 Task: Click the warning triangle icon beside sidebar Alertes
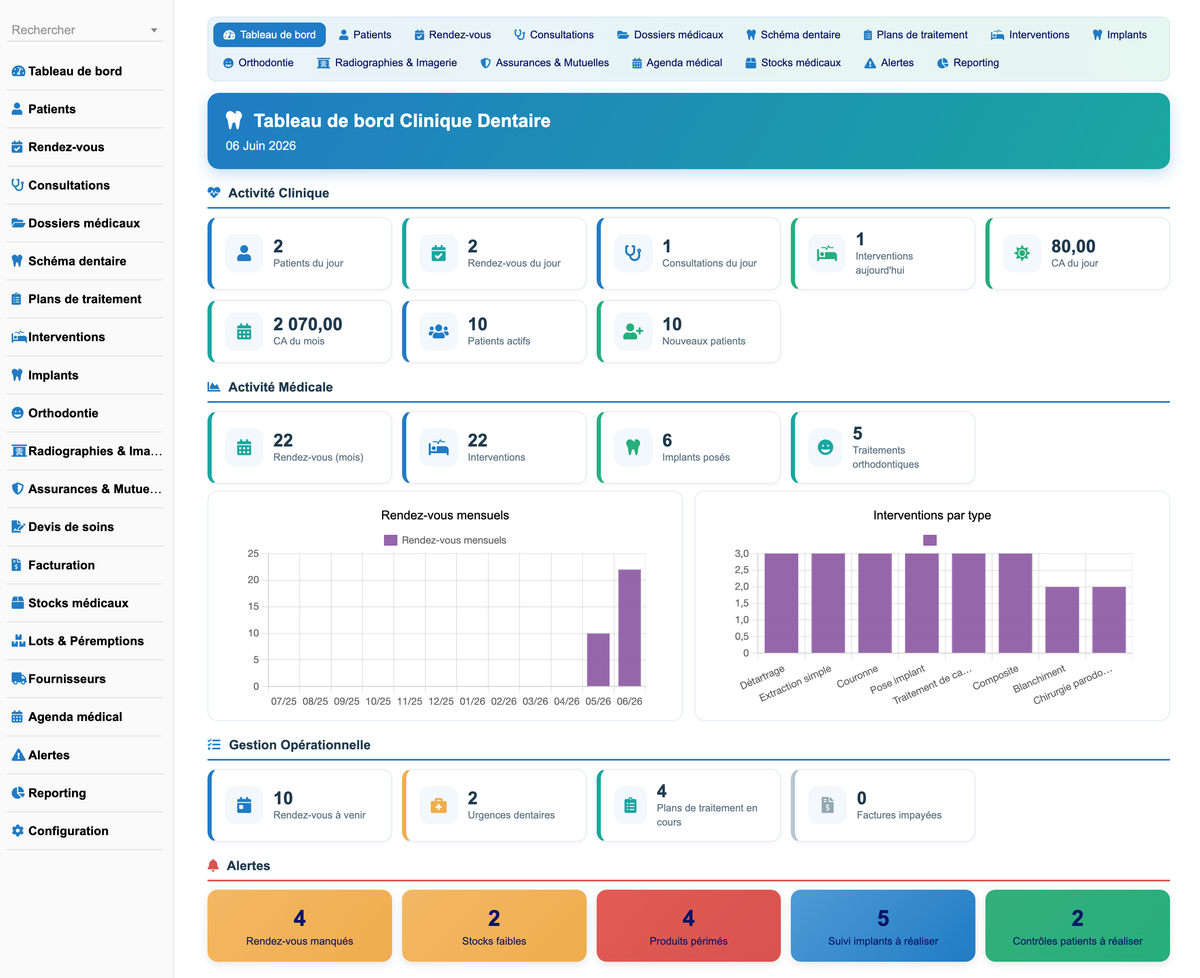pyautogui.click(x=17, y=755)
